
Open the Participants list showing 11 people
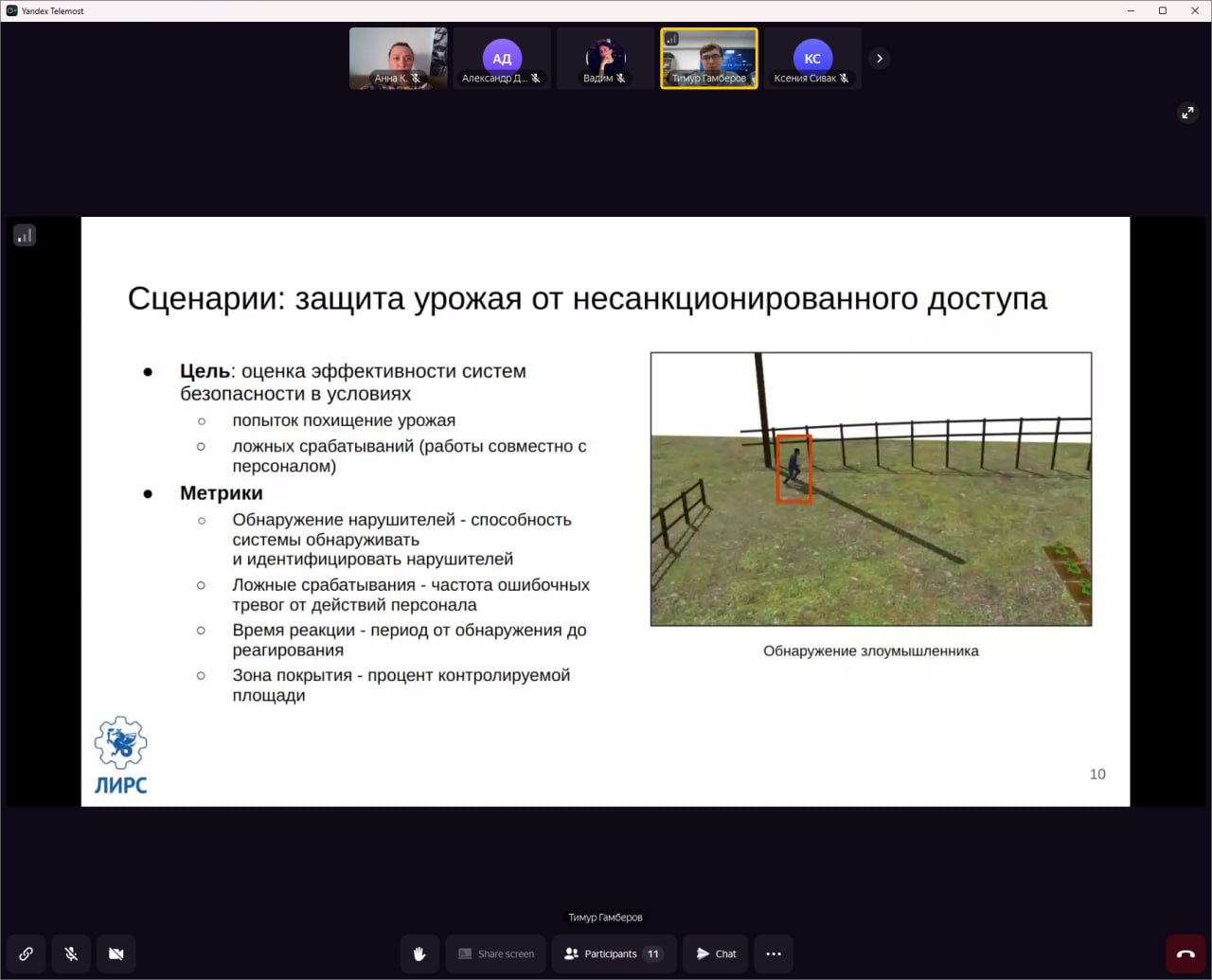coord(614,953)
